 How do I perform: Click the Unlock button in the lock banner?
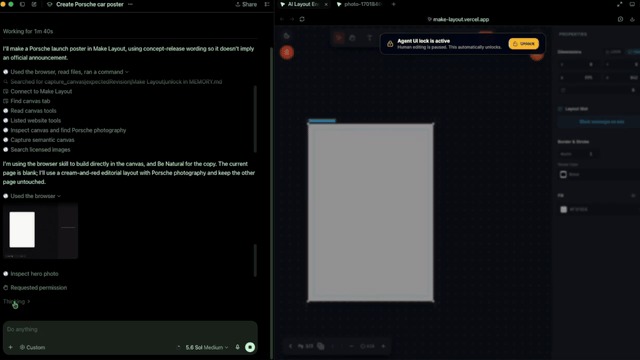click(524, 44)
